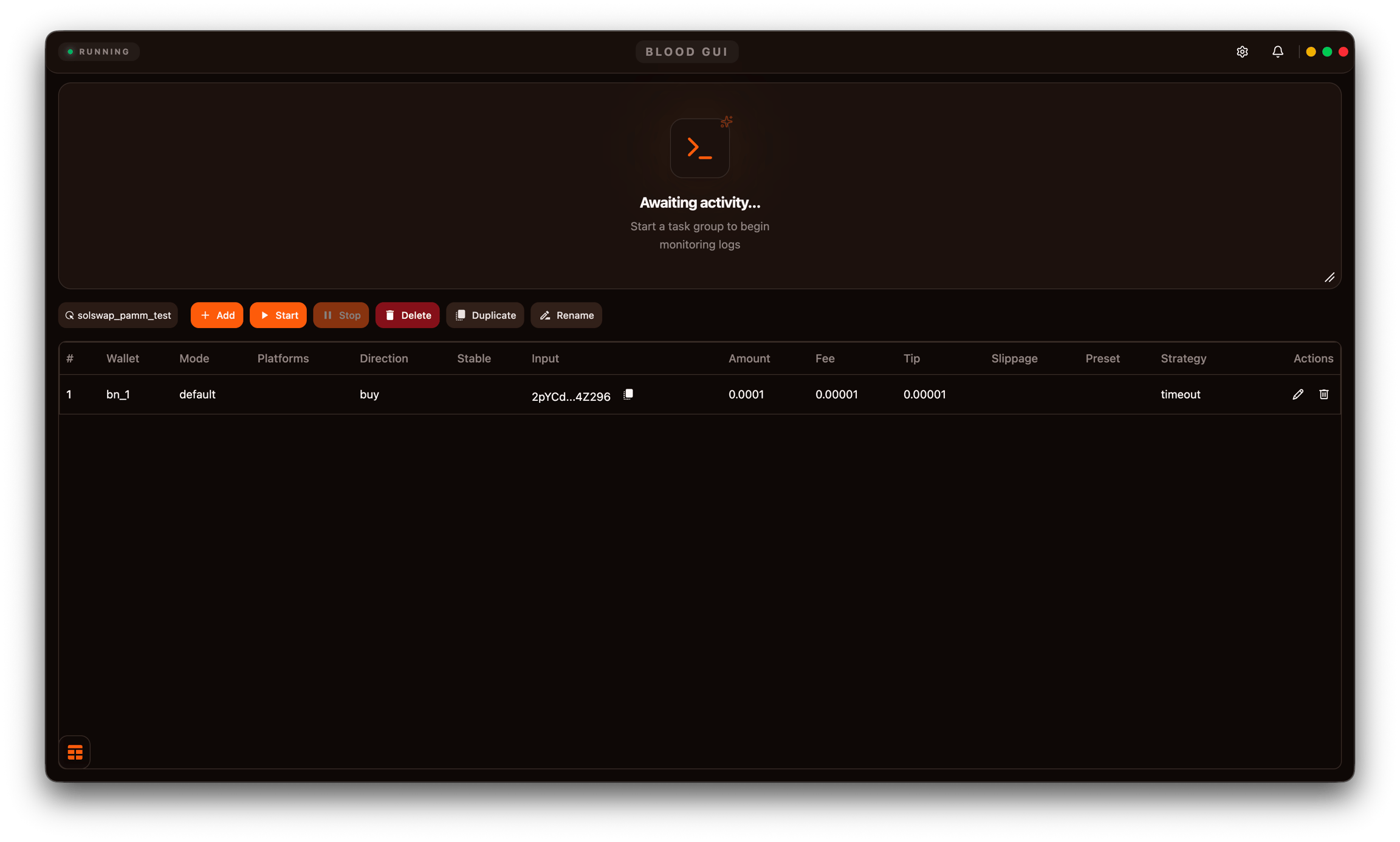Click the RUNNING status badge
Image resolution: width=1400 pixels, height=842 pixels.
(99, 52)
